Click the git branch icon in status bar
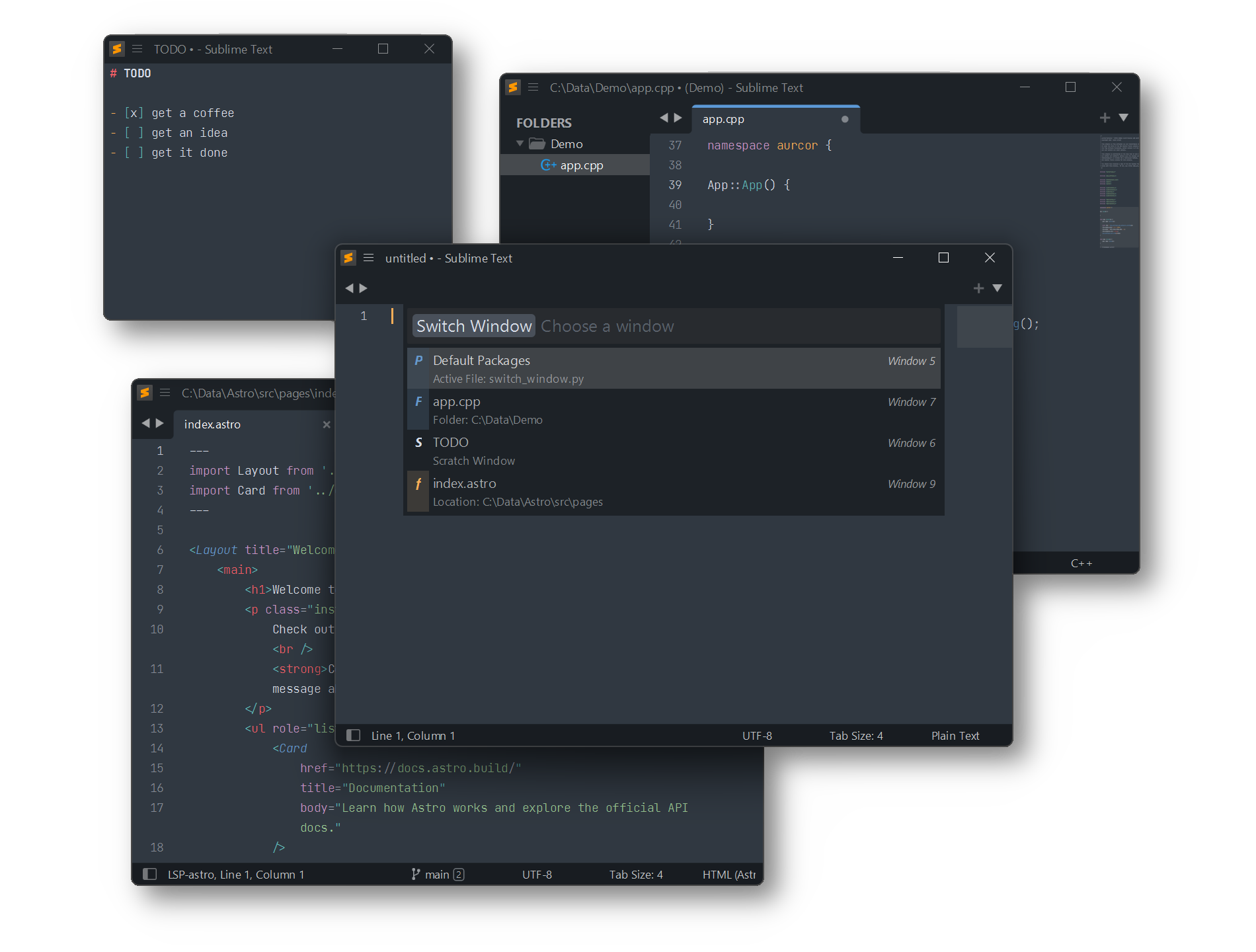1256x952 pixels. pyautogui.click(x=415, y=874)
